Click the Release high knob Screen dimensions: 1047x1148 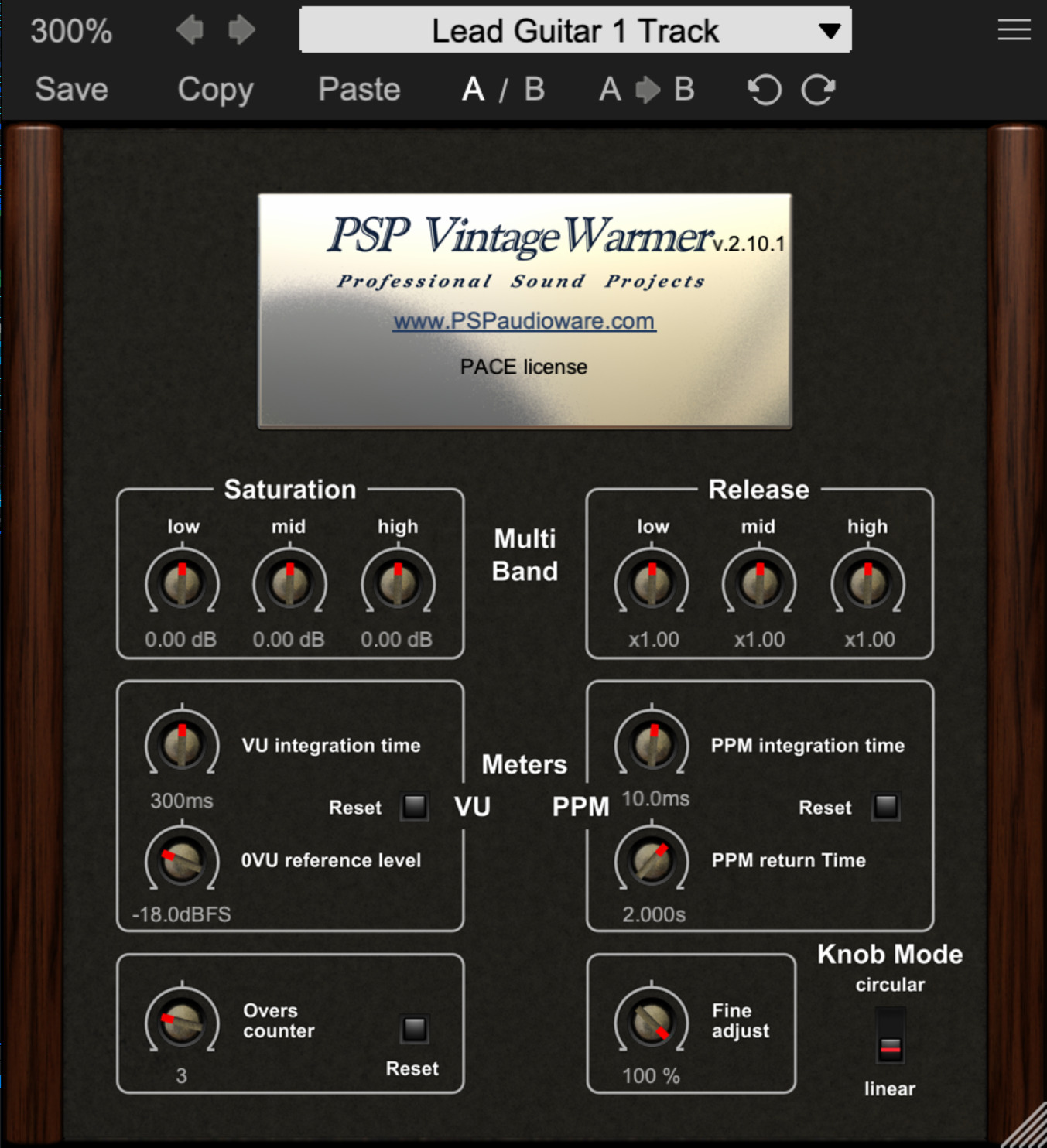[867, 583]
